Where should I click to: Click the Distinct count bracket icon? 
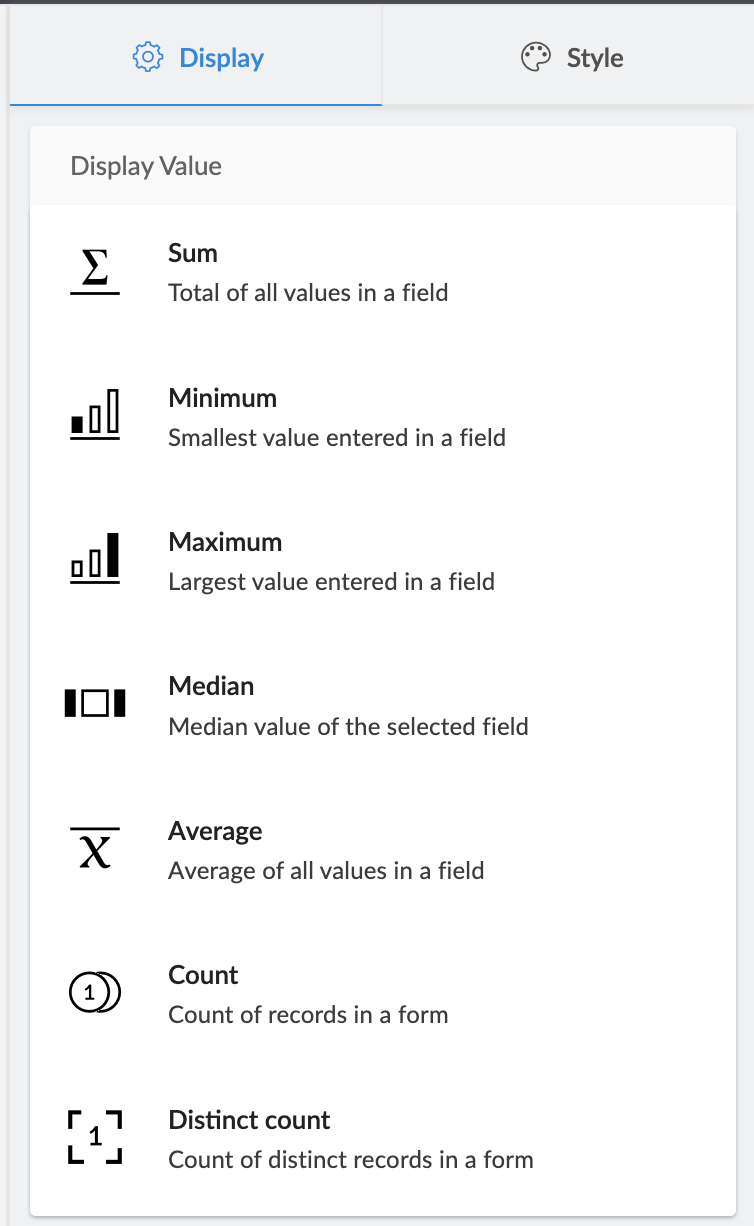[95, 1138]
